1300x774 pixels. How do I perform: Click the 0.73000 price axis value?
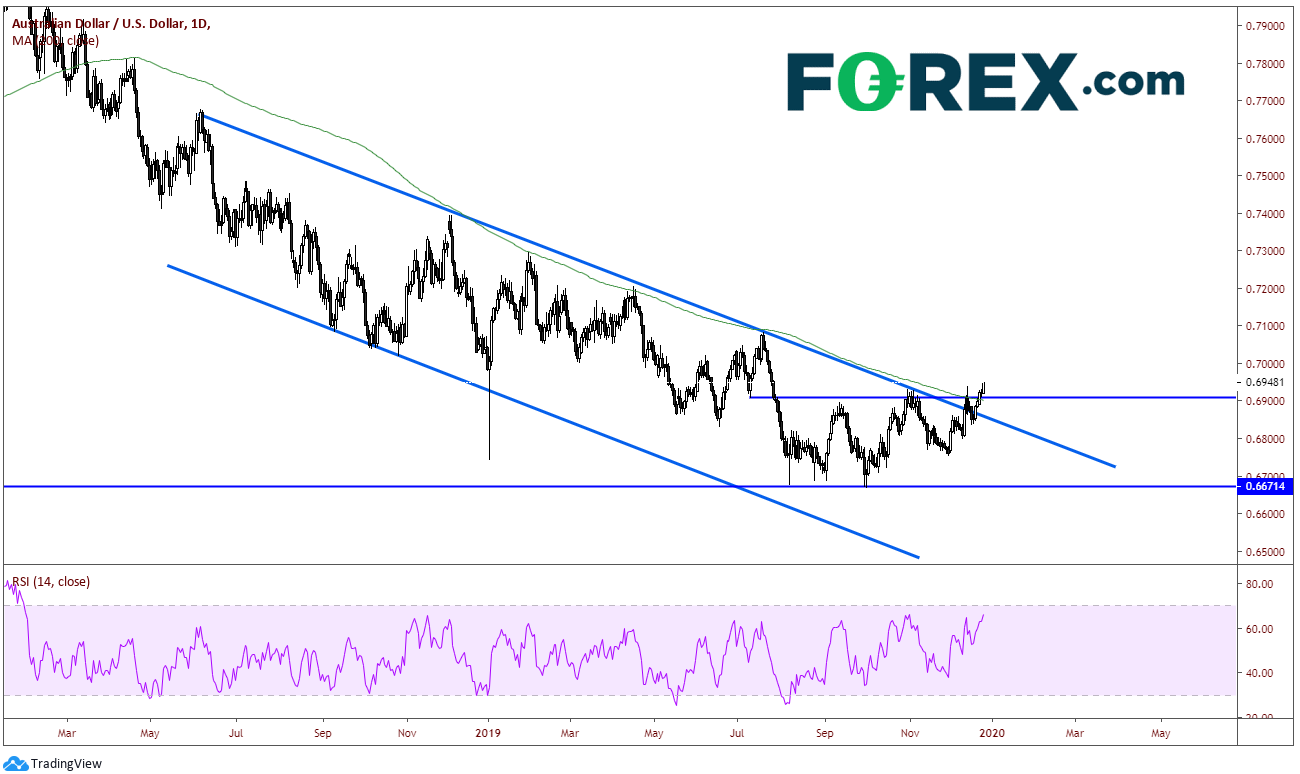coord(1266,251)
